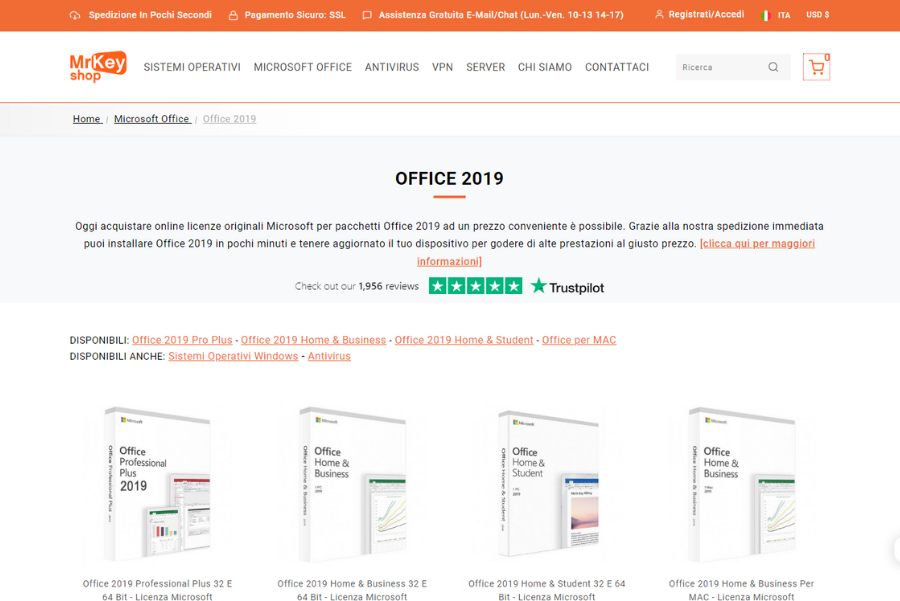Open the MICROSOFT OFFICE menu
900x601 pixels.
tap(304, 67)
